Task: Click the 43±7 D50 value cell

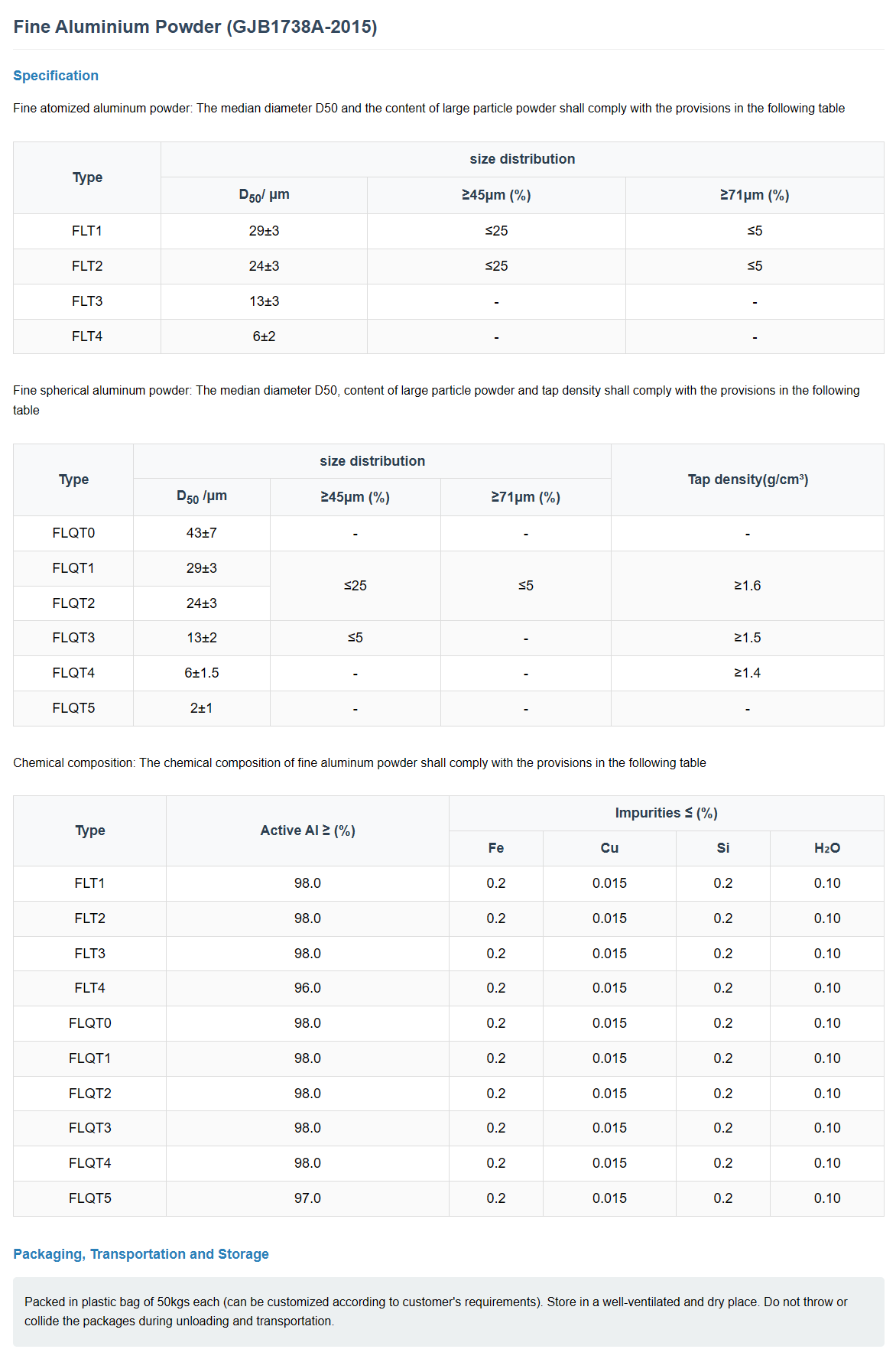Action: 202,533
